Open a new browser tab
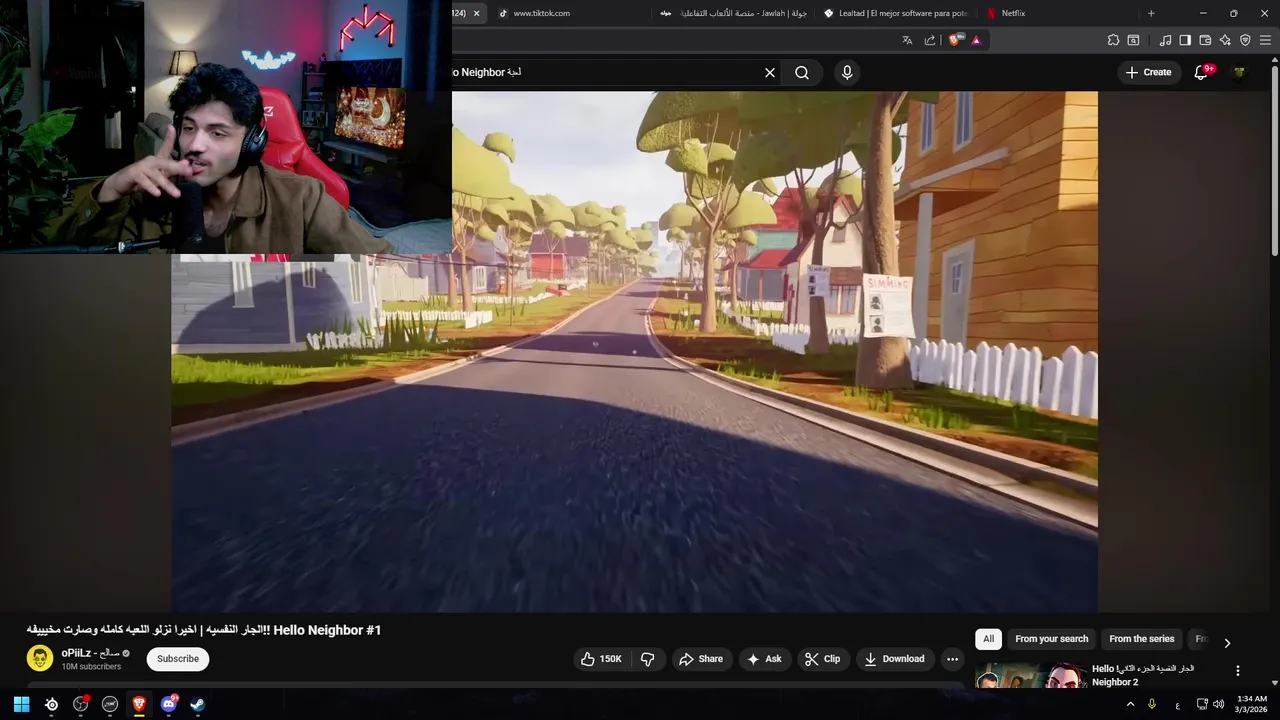The image size is (1280, 720). [x=1151, y=13]
